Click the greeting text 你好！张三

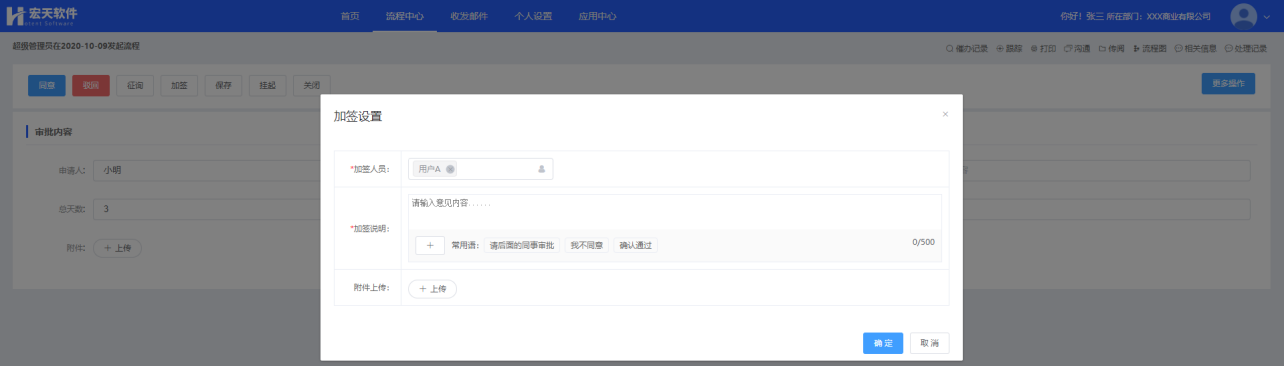pos(1082,17)
